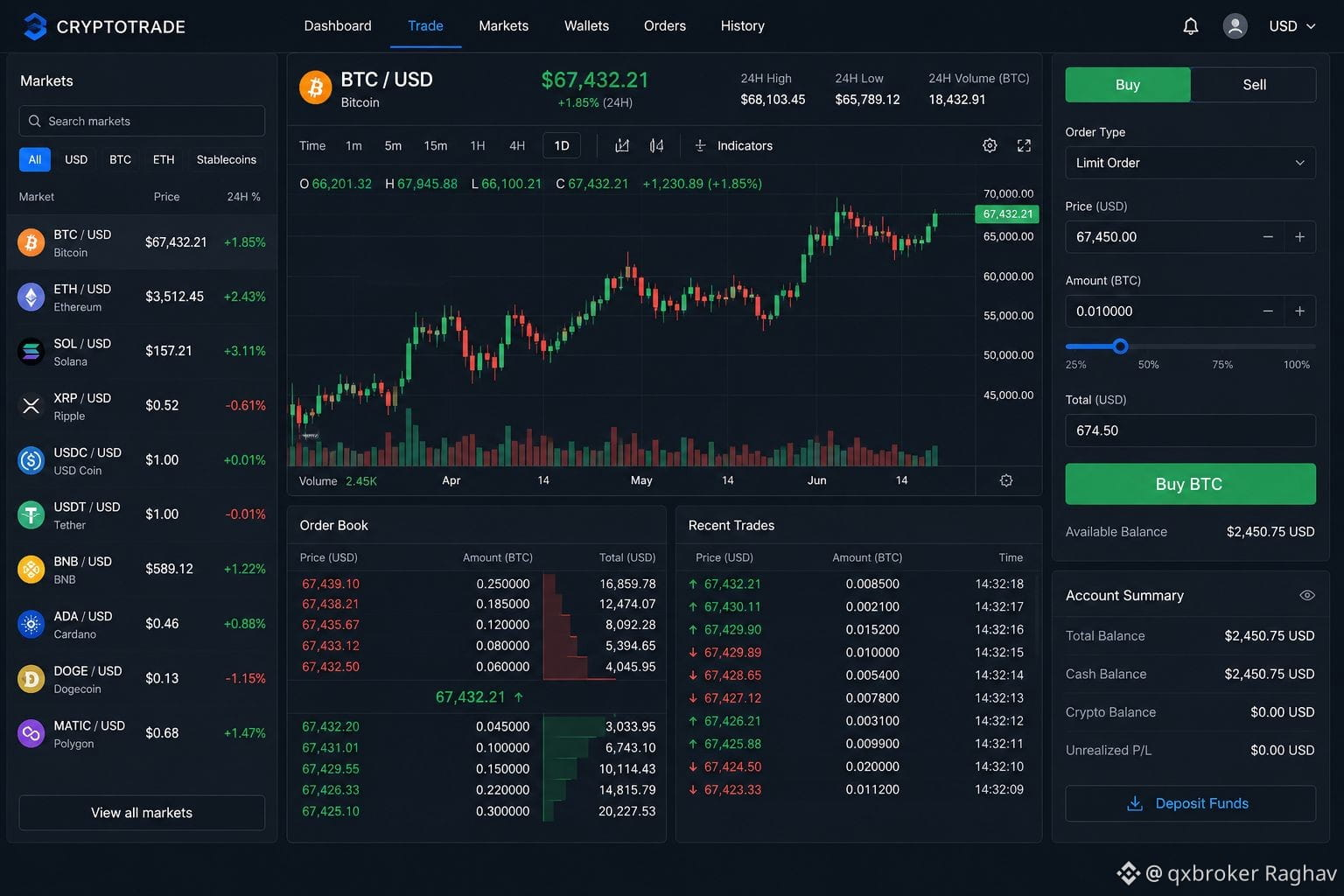
Task: Click the BNB coin icon
Action: [31, 570]
